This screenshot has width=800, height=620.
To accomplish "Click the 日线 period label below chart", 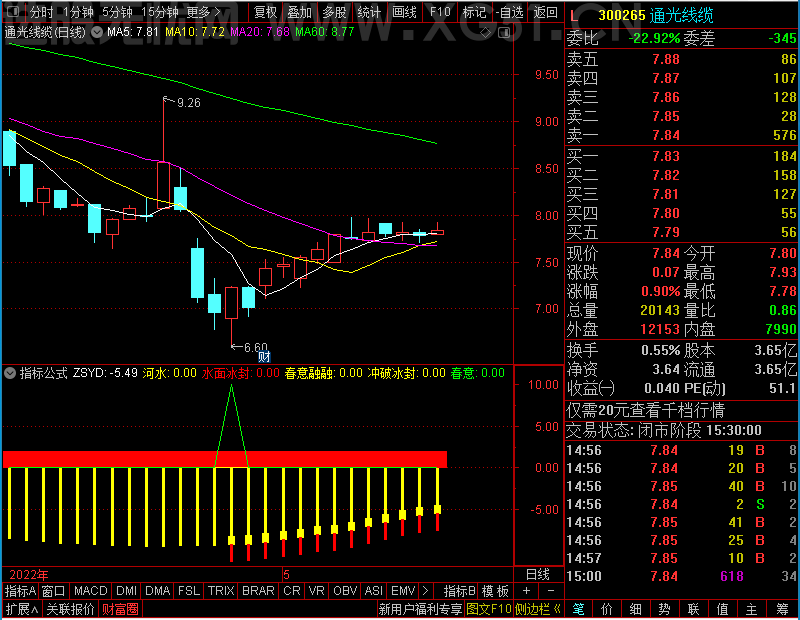I will coord(538,575).
